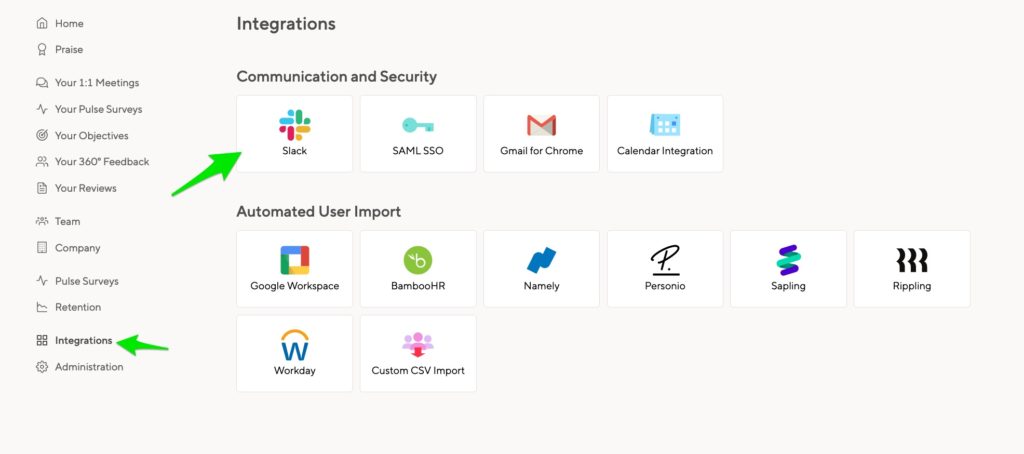The image size is (1024, 454).
Task: Click the Integrations grid icon
Action: tap(42, 340)
